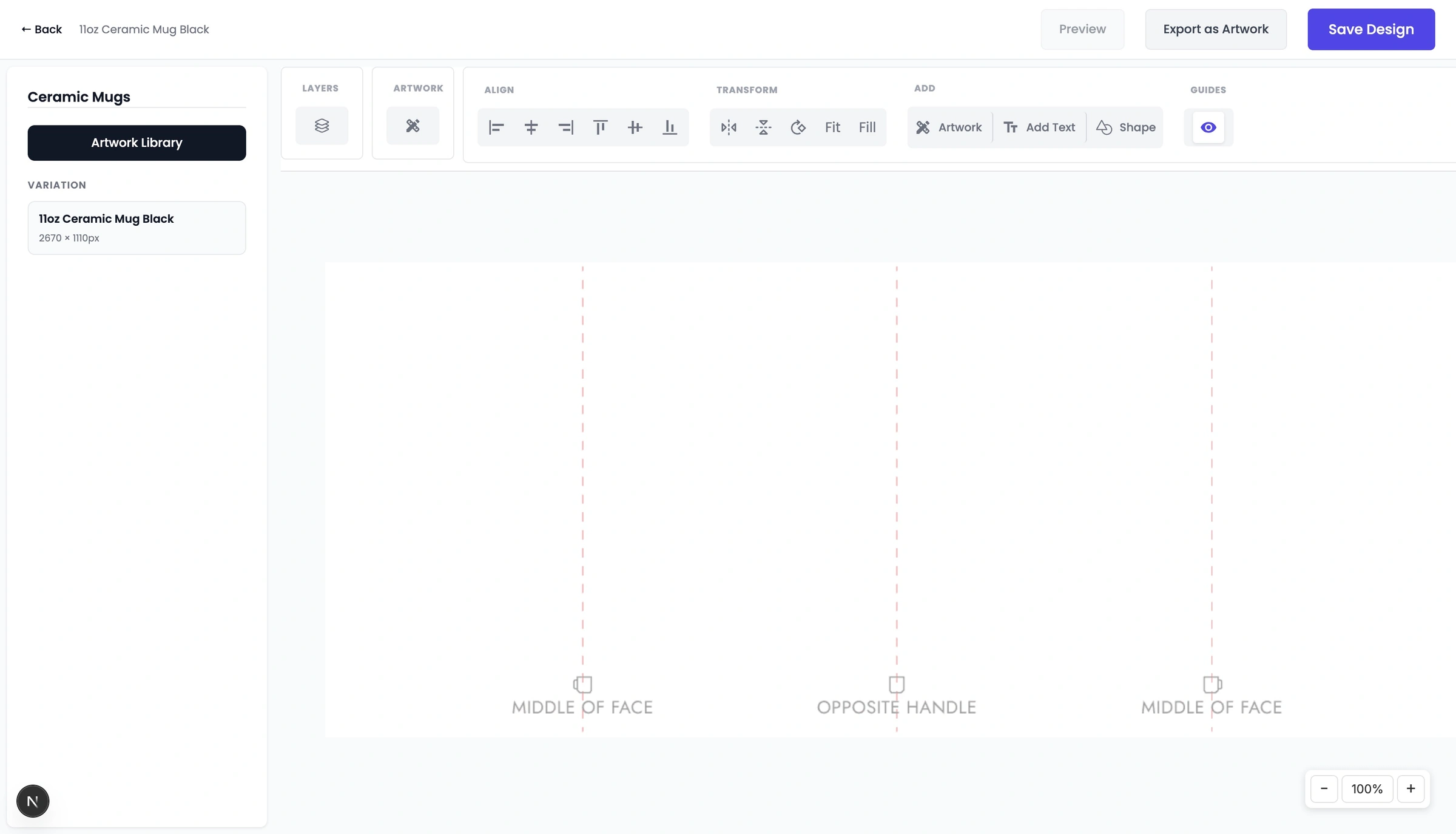1456x834 pixels.
Task: Align selection to vertical middle
Action: click(x=635, y=127)
